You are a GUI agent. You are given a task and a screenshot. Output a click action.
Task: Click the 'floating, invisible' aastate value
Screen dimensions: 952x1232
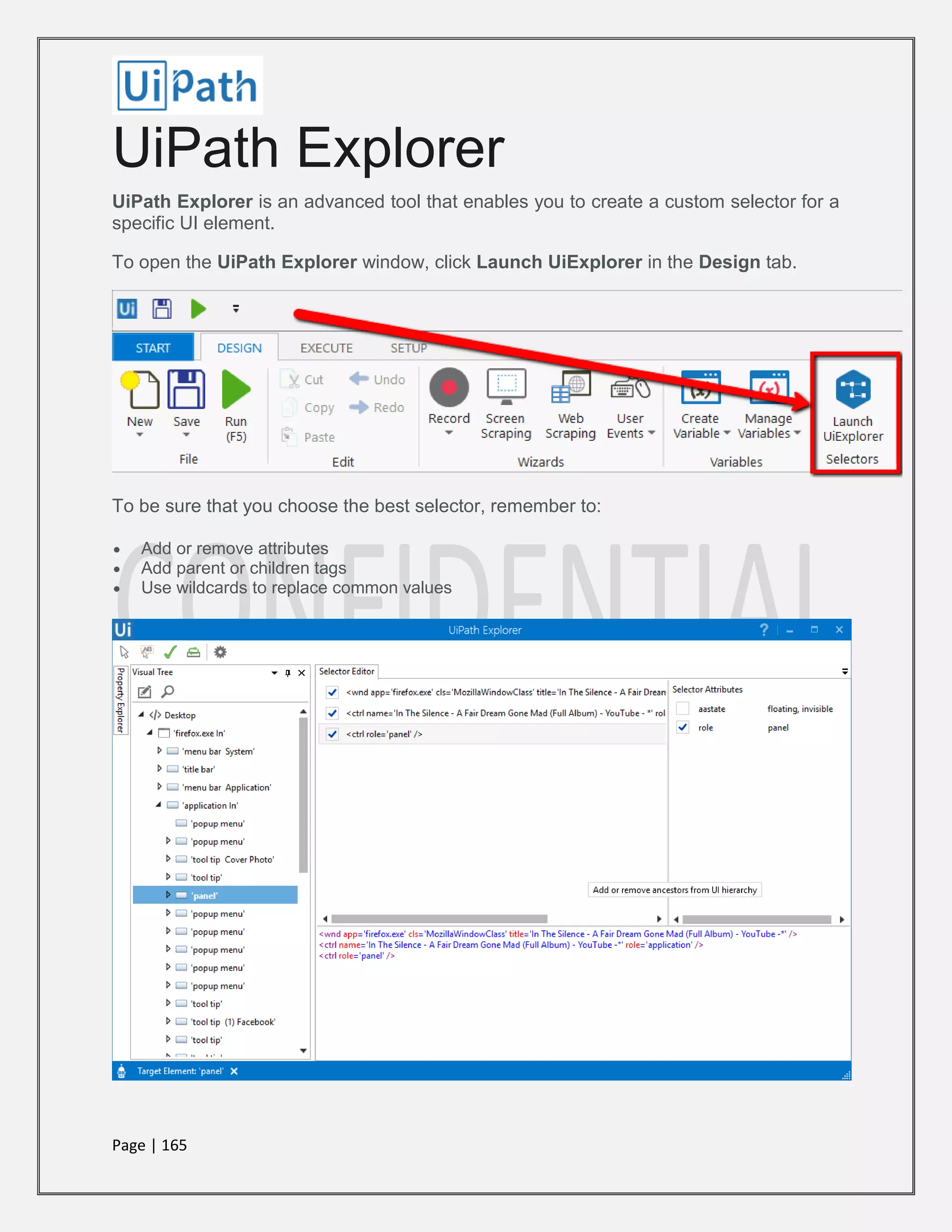click(800, 709)
